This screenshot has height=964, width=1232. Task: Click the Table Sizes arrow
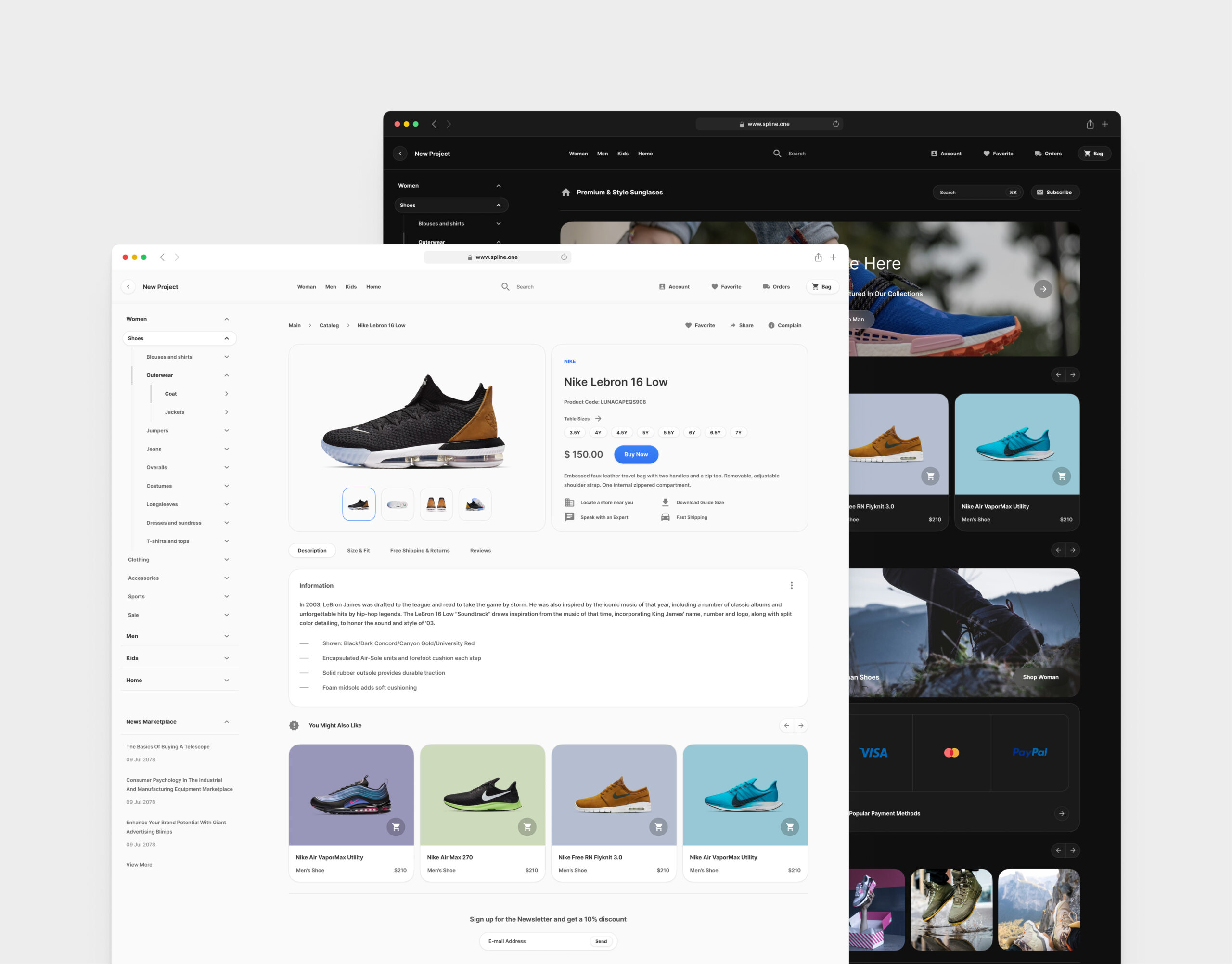click(598, 419)
